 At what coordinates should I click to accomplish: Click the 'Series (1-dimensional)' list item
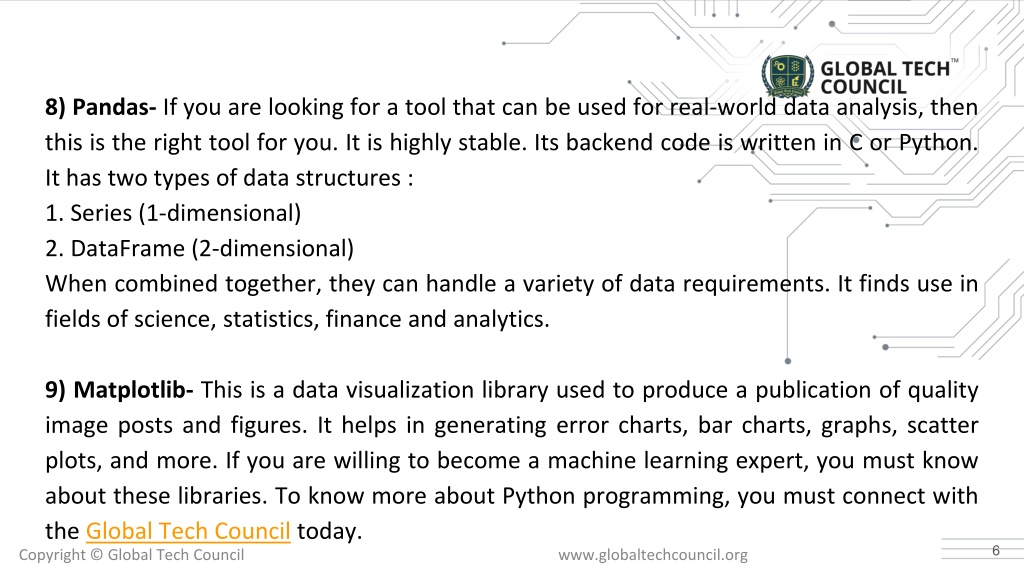click(185, 214)
